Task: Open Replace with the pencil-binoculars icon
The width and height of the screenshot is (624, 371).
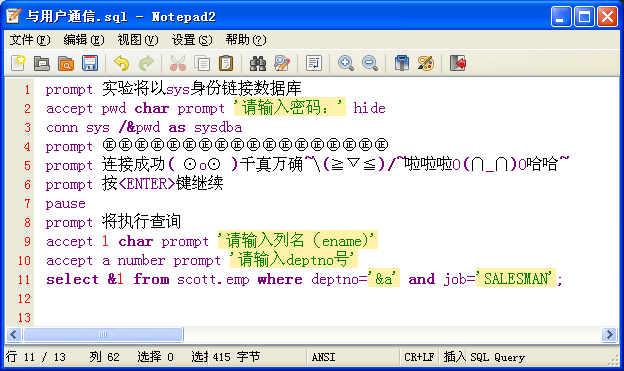Action: 282,63
